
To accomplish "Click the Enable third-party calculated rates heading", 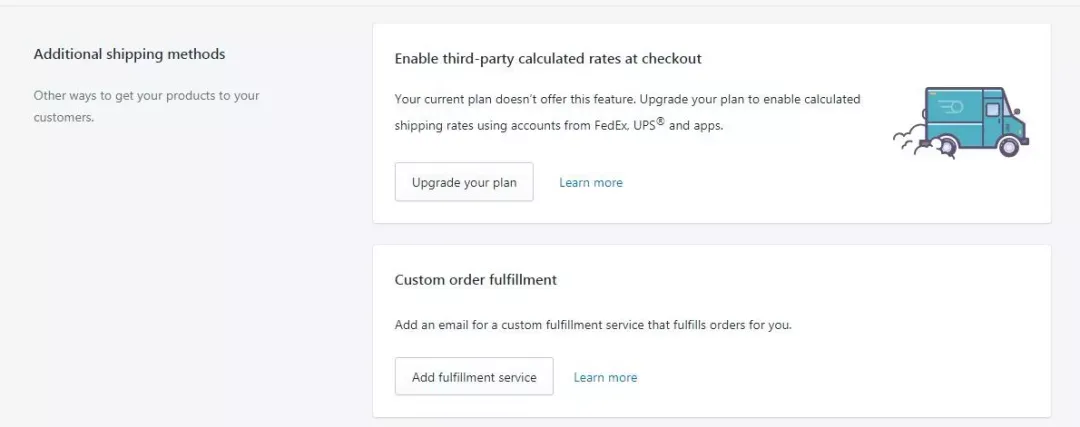I will 548,59.
